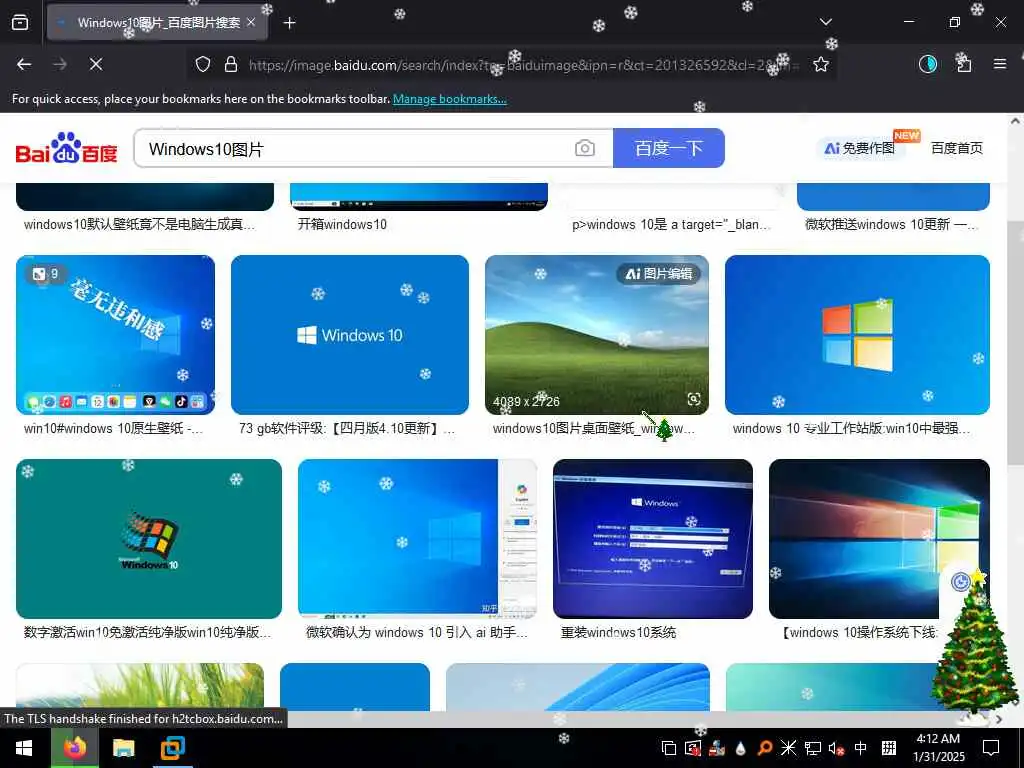
Task: Click caption 微软确认为 windows 10 引入 ai 助手
Action: pos(417,632)
